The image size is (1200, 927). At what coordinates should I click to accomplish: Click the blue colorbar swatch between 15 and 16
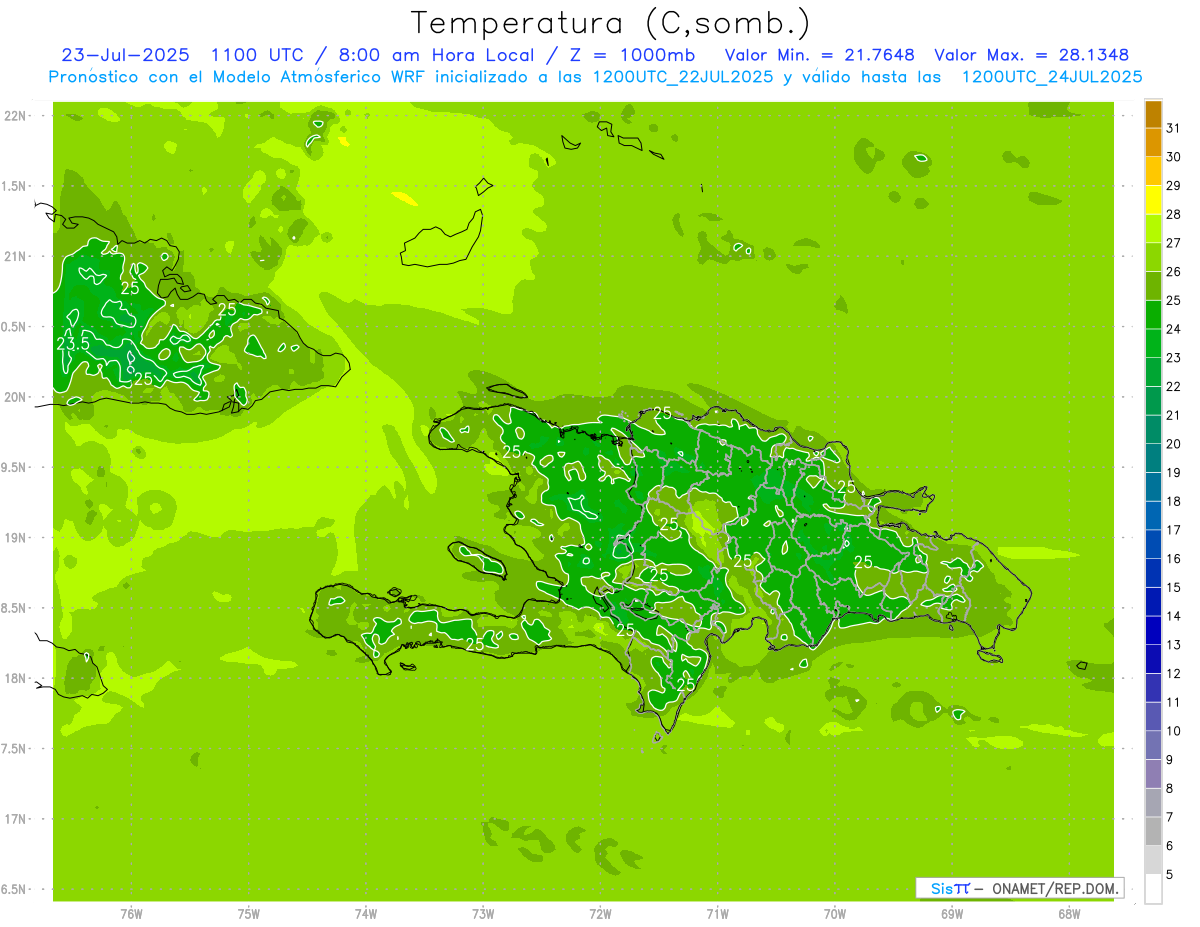[x=1153, y=573]
